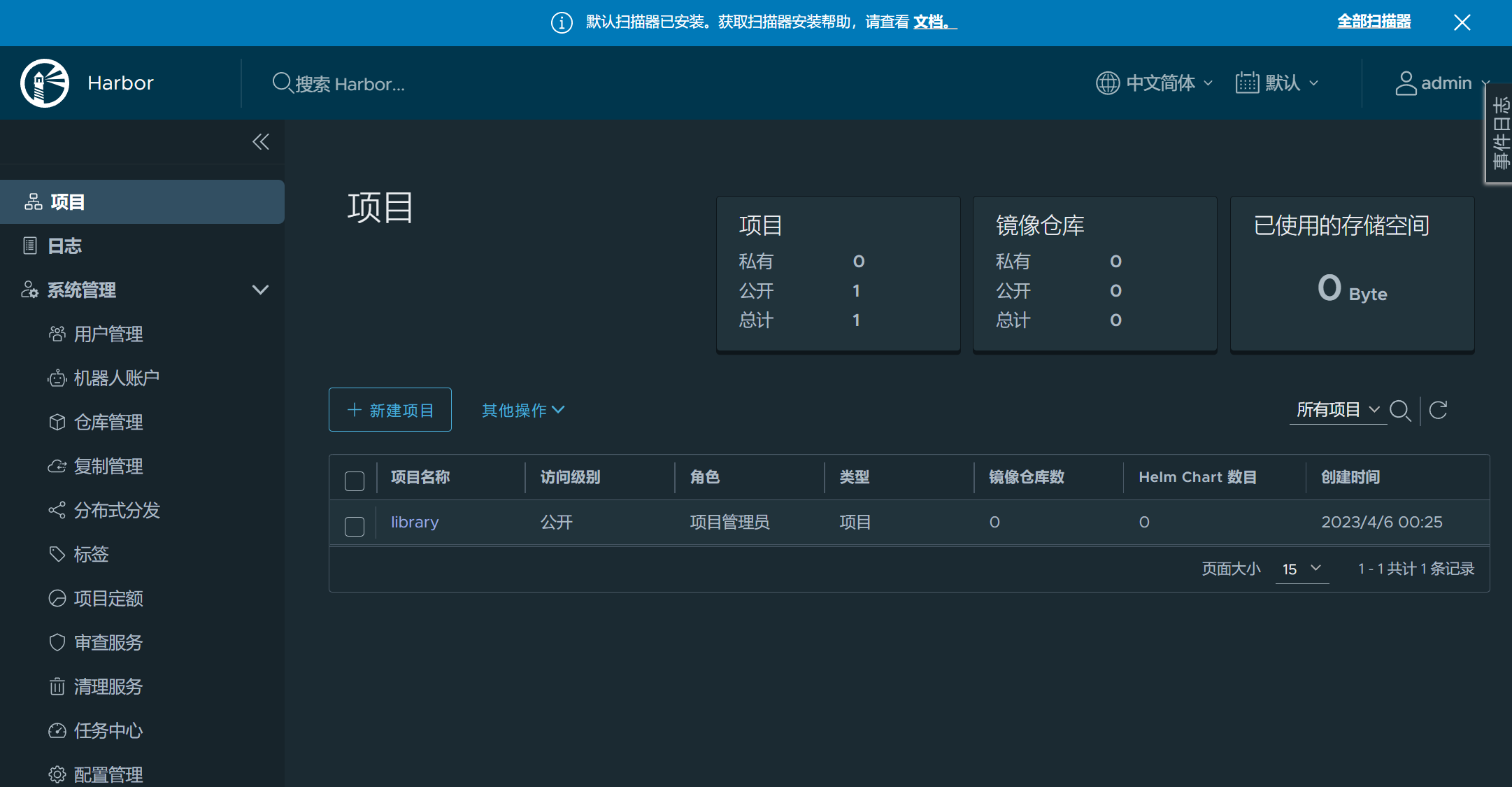
Task: Click the Helm Chart 数目 column header
Action: pos(1197,477)
